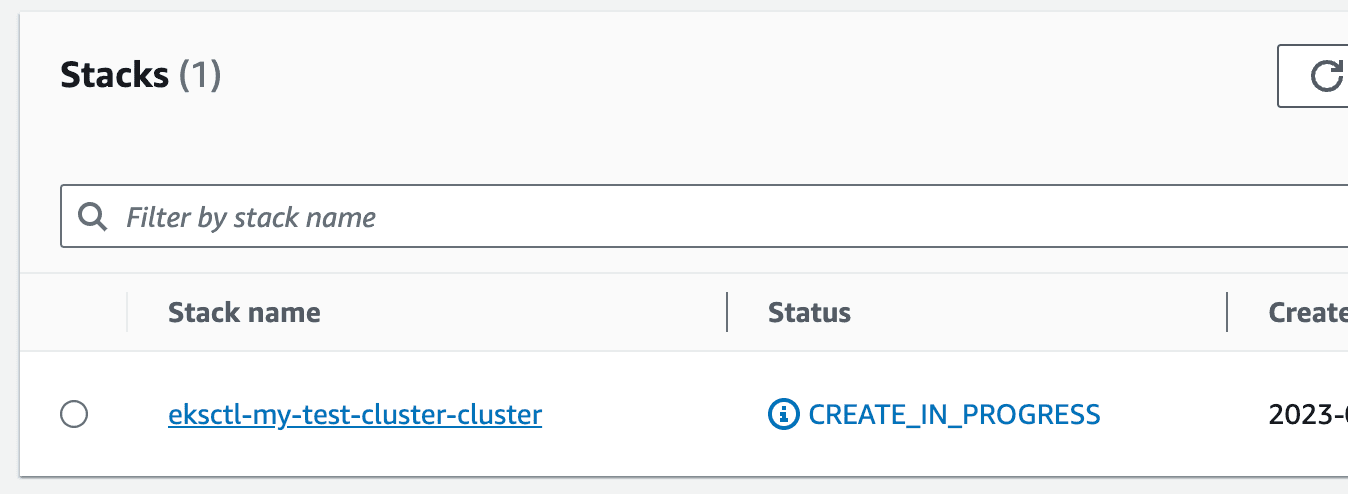Click the empty selection column header cell
1348x494 pixels.
pyautogui.click(x=74, y=312)
